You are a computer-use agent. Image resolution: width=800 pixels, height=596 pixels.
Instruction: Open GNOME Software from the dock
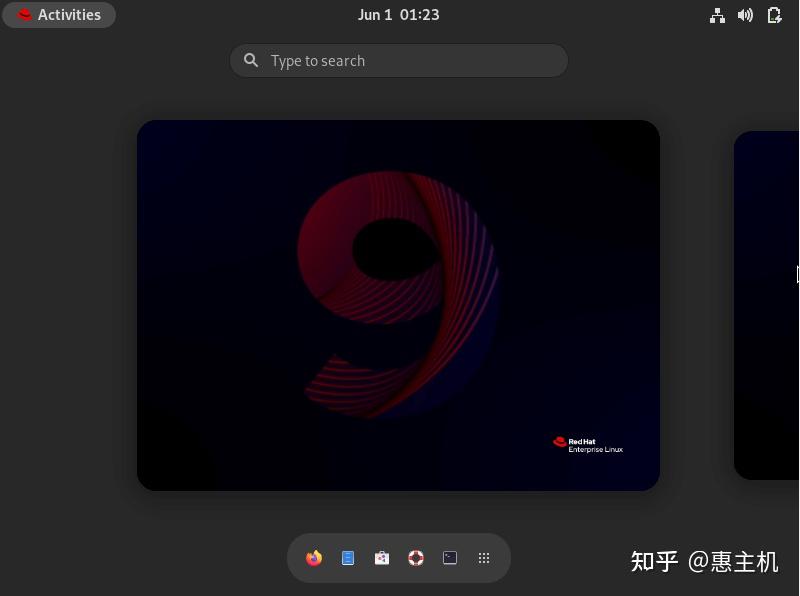click(382, 558)
